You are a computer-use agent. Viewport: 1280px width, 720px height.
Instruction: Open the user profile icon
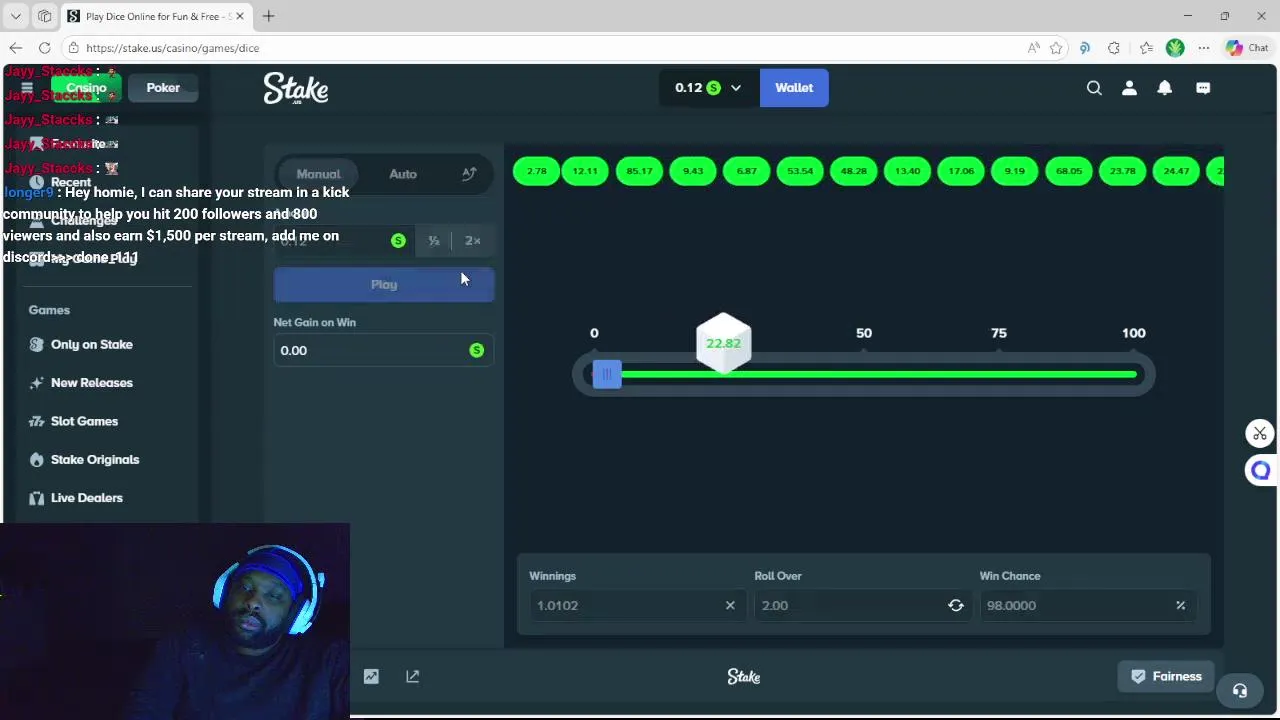1129,88
